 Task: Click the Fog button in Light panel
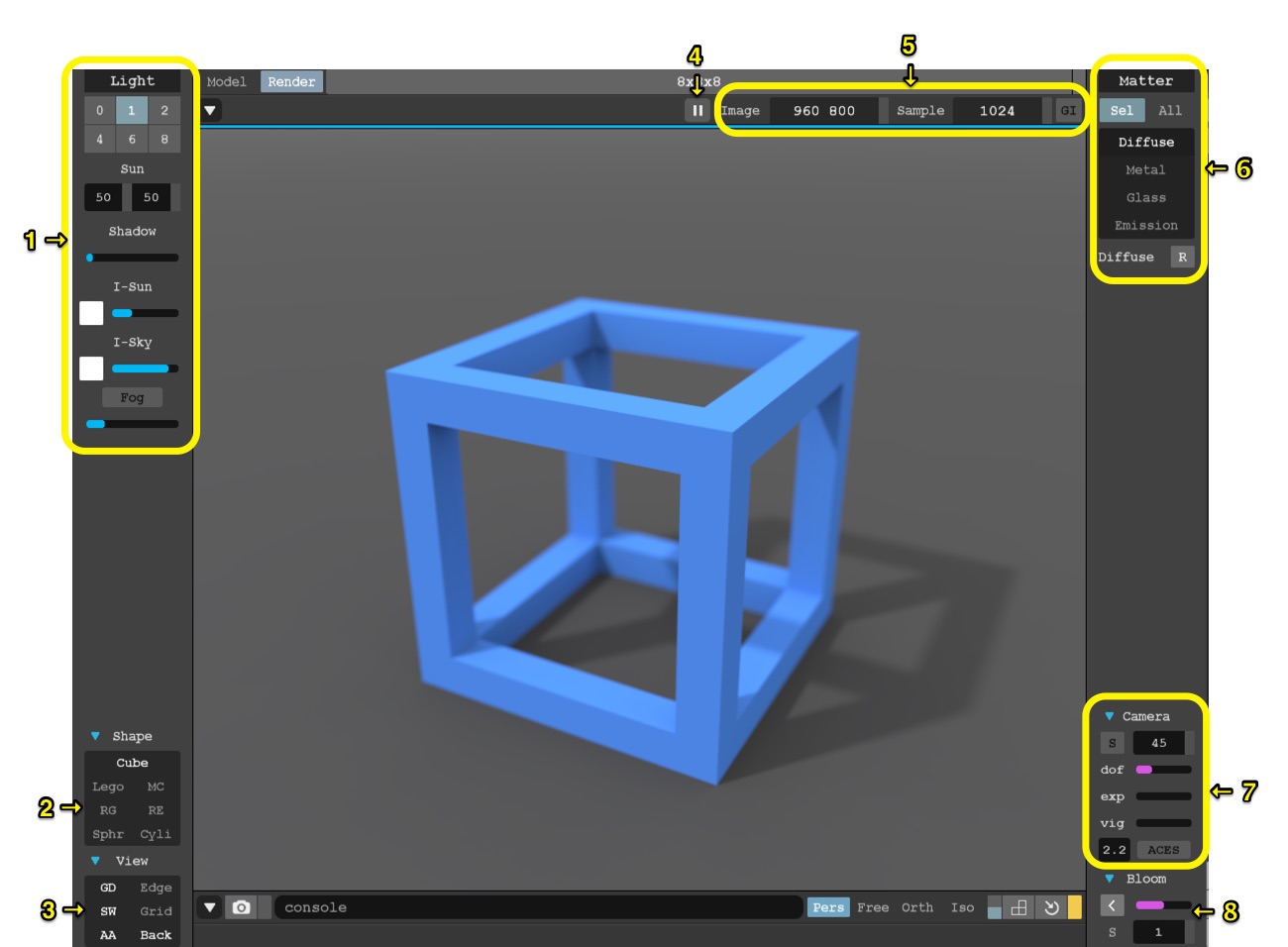[132, 398]
